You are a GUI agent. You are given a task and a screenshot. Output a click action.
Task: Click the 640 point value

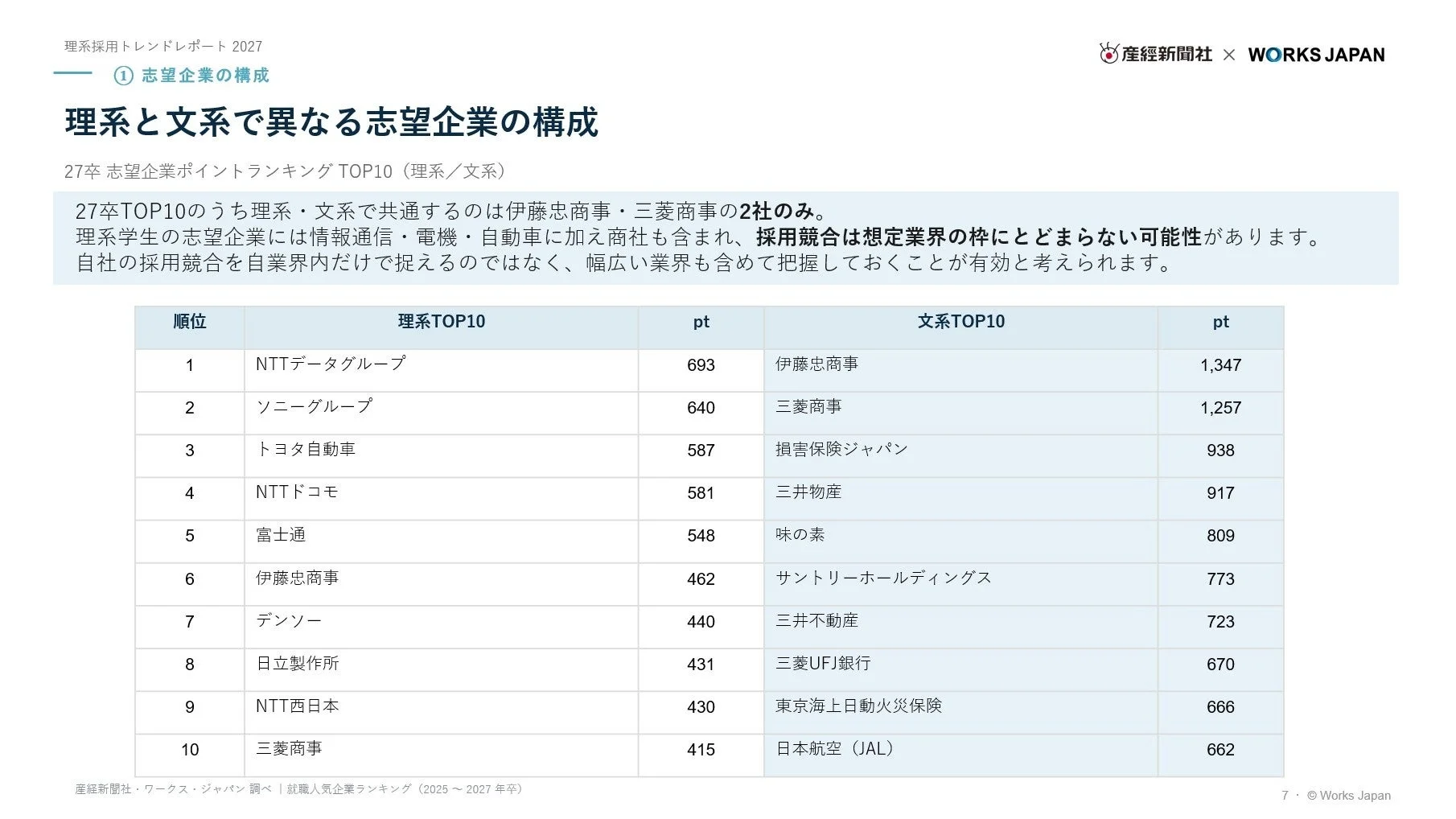pyautogui.click(x=701, y=408)
